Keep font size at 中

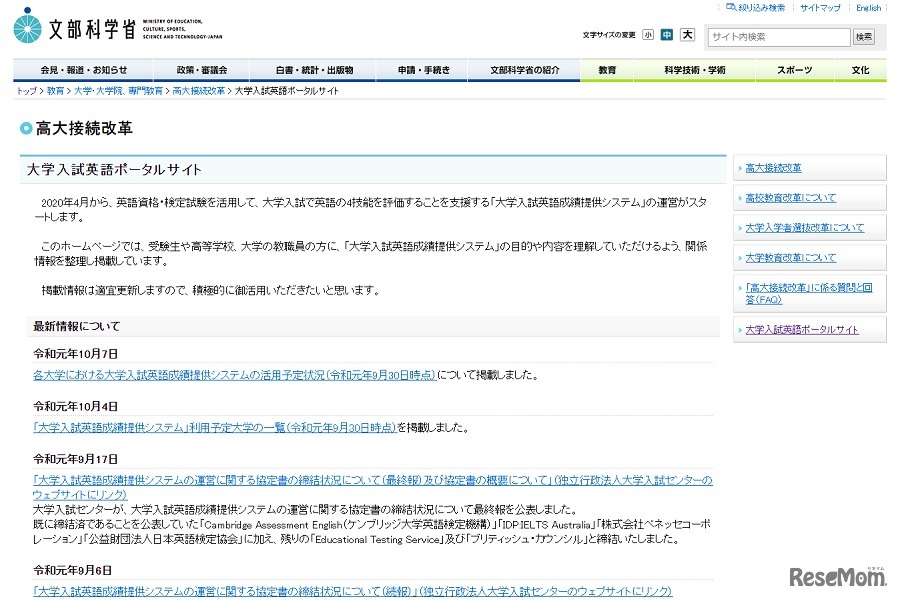[x=667, y=34]
